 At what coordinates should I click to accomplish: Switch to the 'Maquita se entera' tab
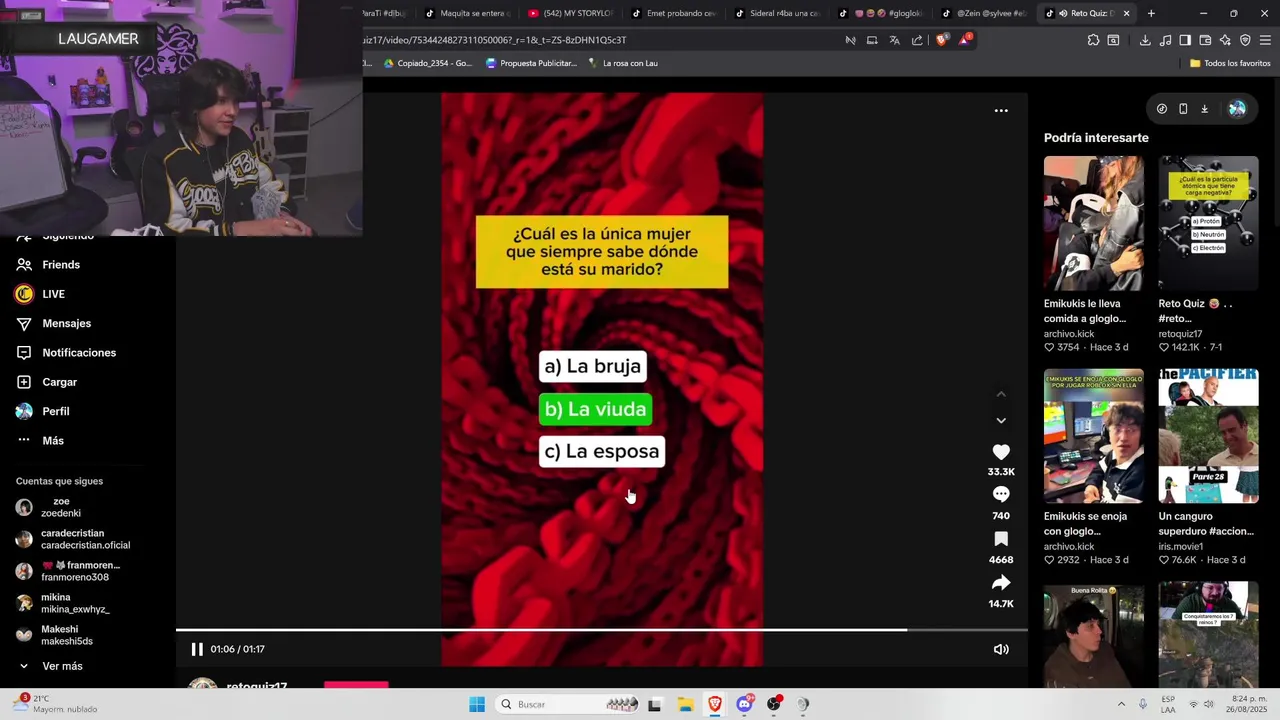point(467,13)
